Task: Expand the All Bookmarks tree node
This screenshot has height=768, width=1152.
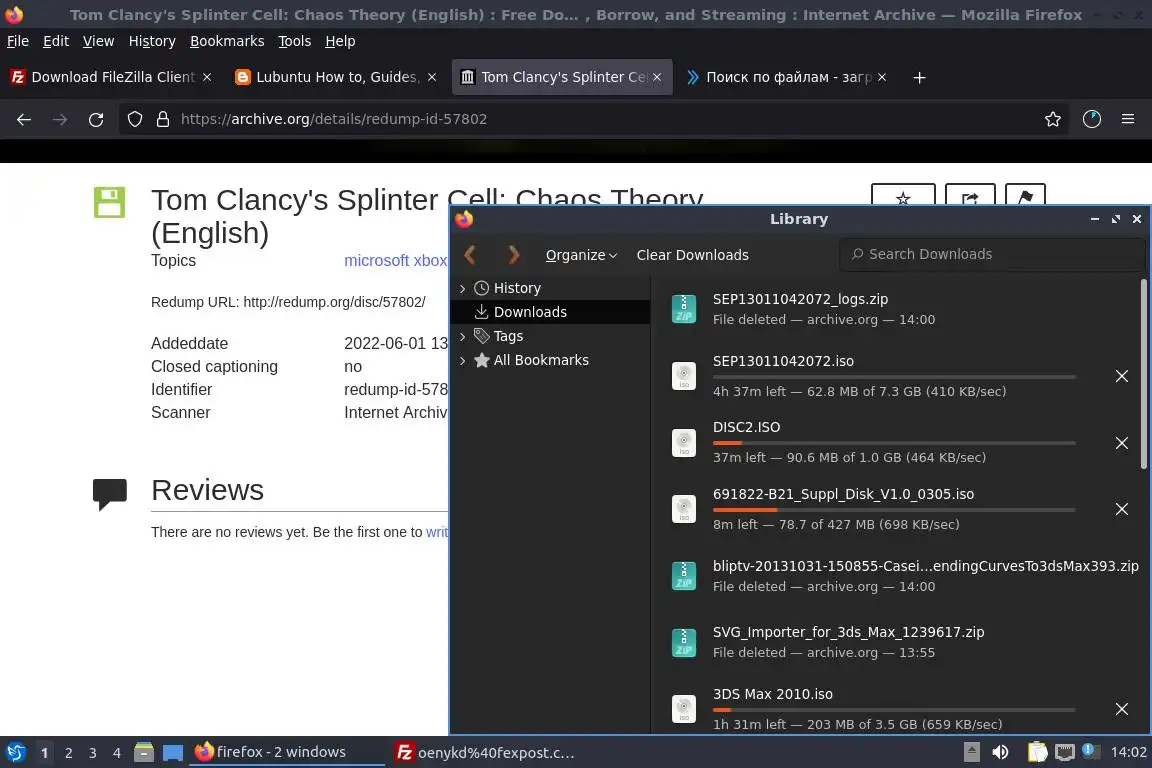Action: (462, 361)
